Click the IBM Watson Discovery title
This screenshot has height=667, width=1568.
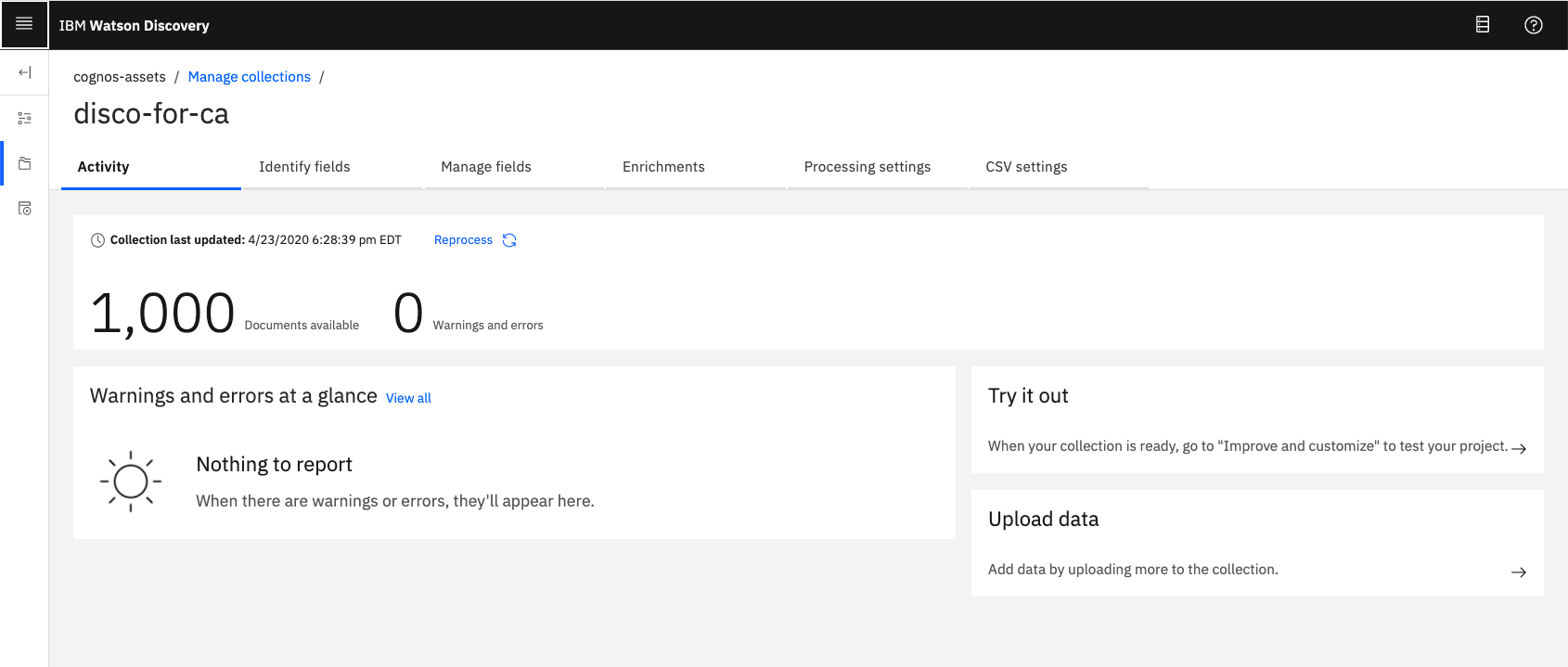[x=135, y=26]
